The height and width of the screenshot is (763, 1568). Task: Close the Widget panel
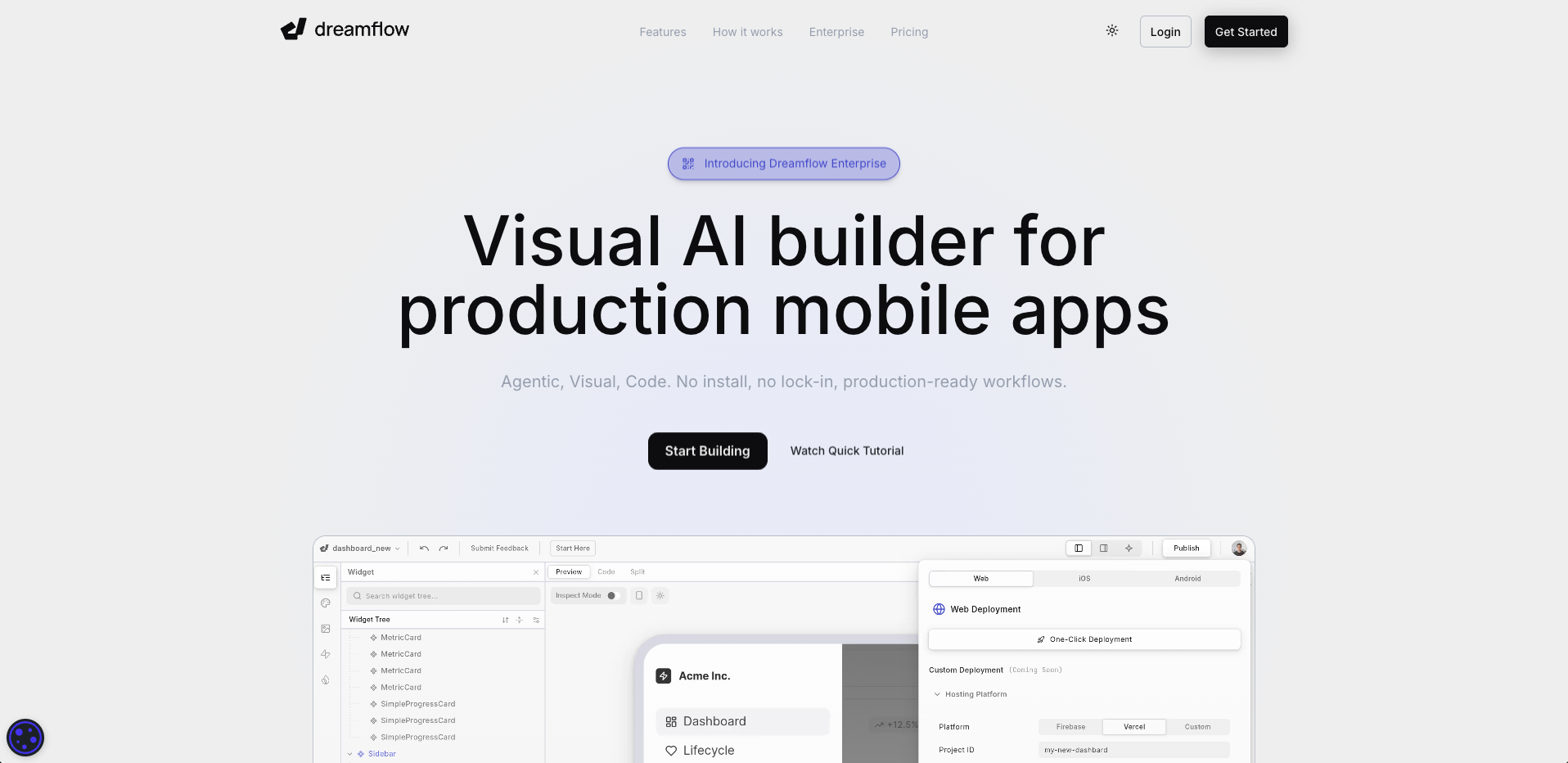coord(536,572)
